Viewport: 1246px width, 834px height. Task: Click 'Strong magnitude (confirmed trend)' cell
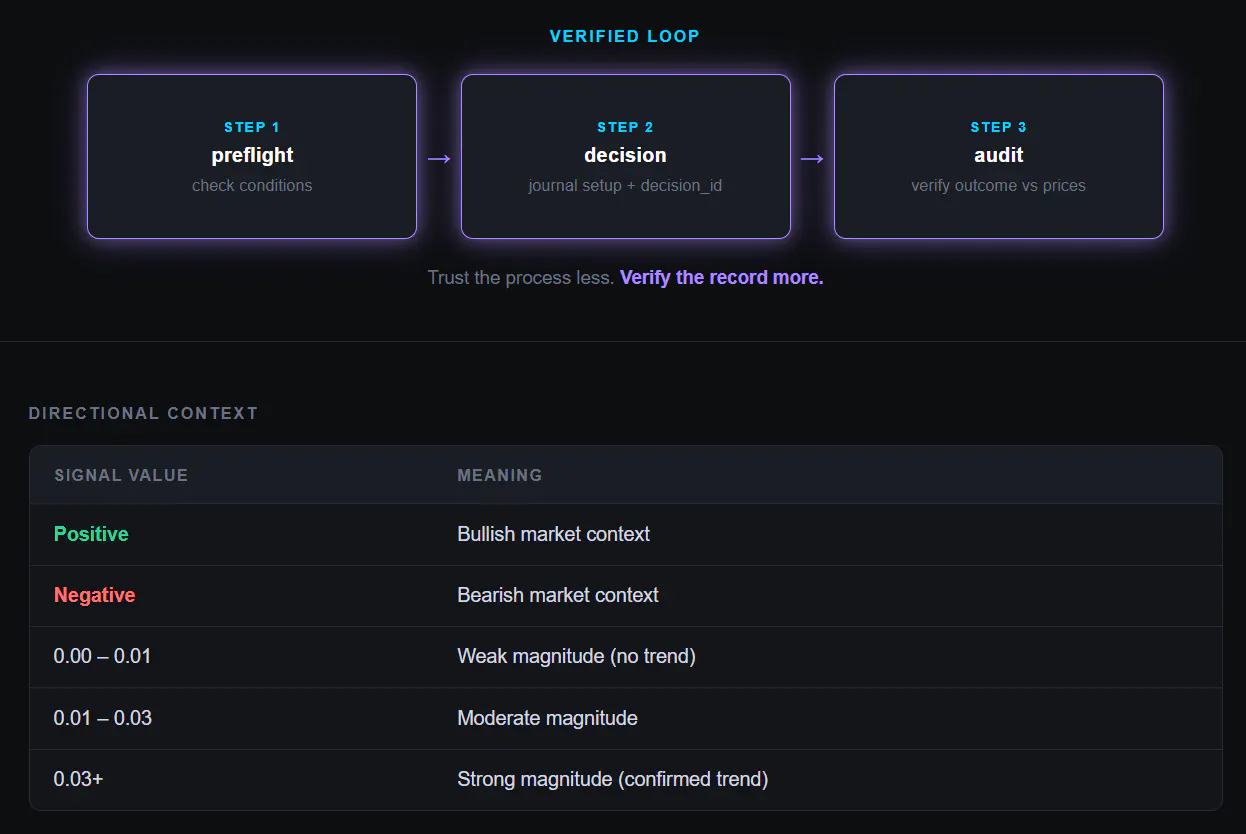[x=612, y=779]
